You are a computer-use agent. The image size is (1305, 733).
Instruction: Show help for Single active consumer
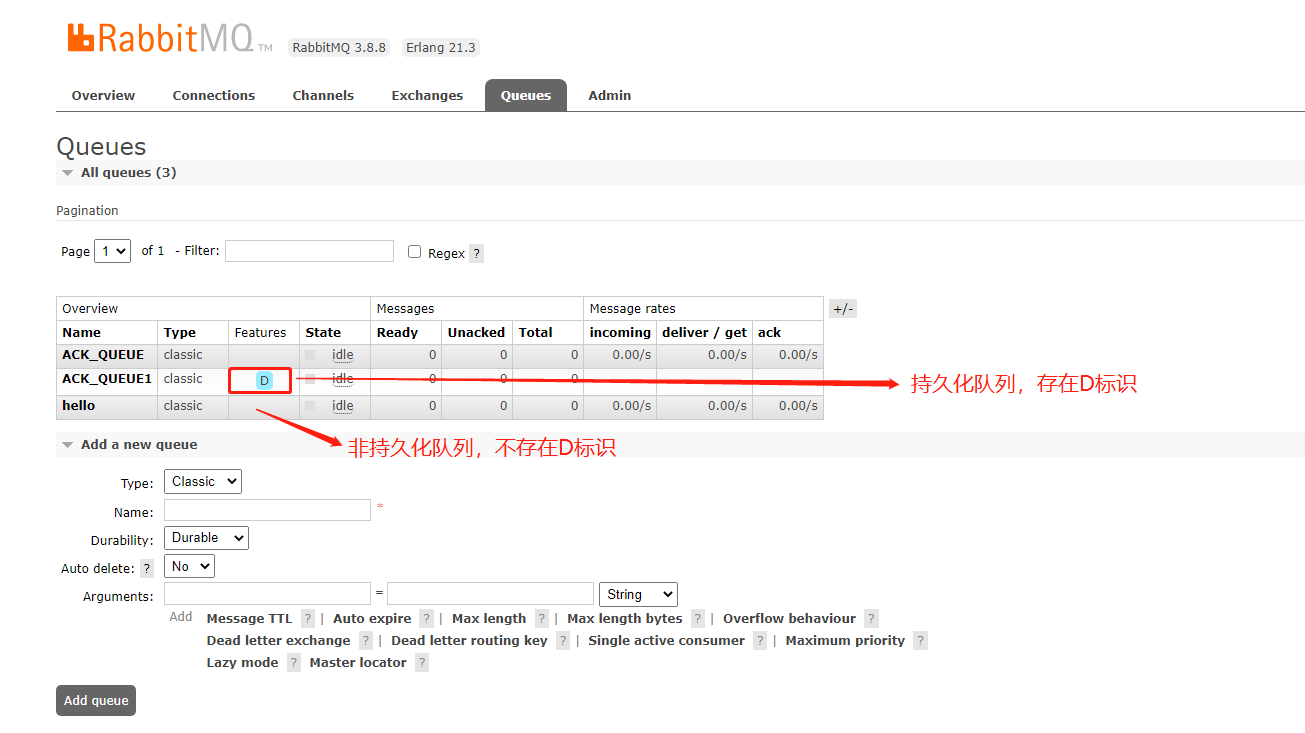coord(760,641)
